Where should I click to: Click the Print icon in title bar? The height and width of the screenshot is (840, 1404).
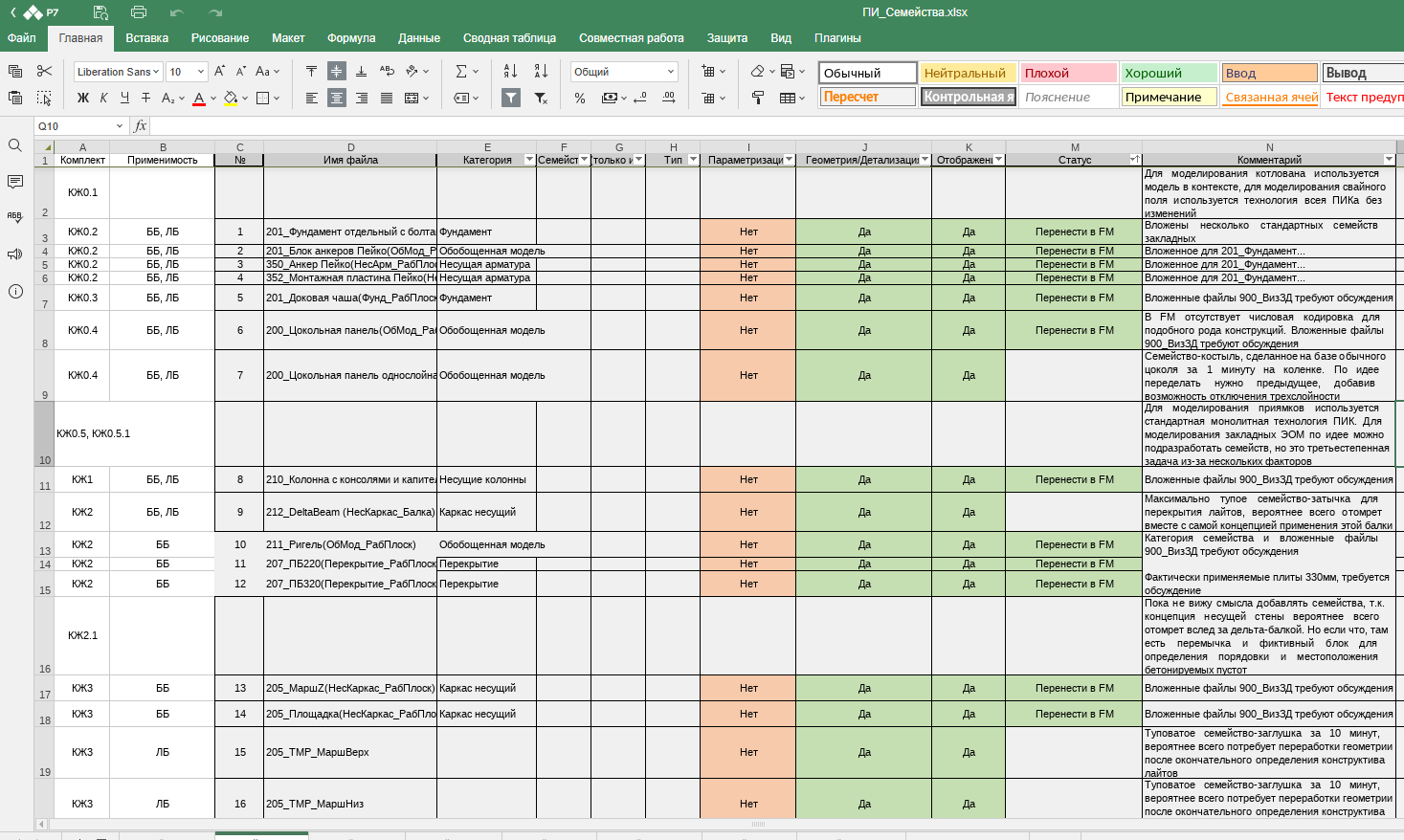tap(139, 12)
